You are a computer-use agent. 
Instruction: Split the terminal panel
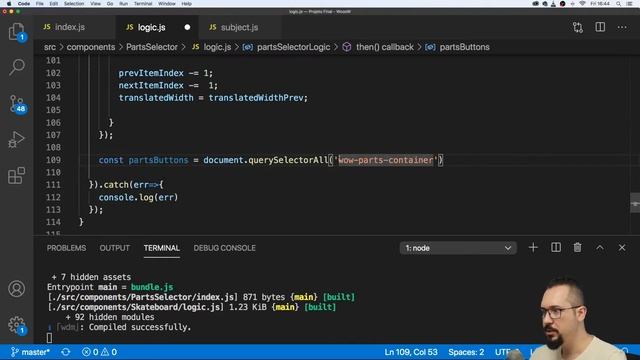click(x=556, y=248)
